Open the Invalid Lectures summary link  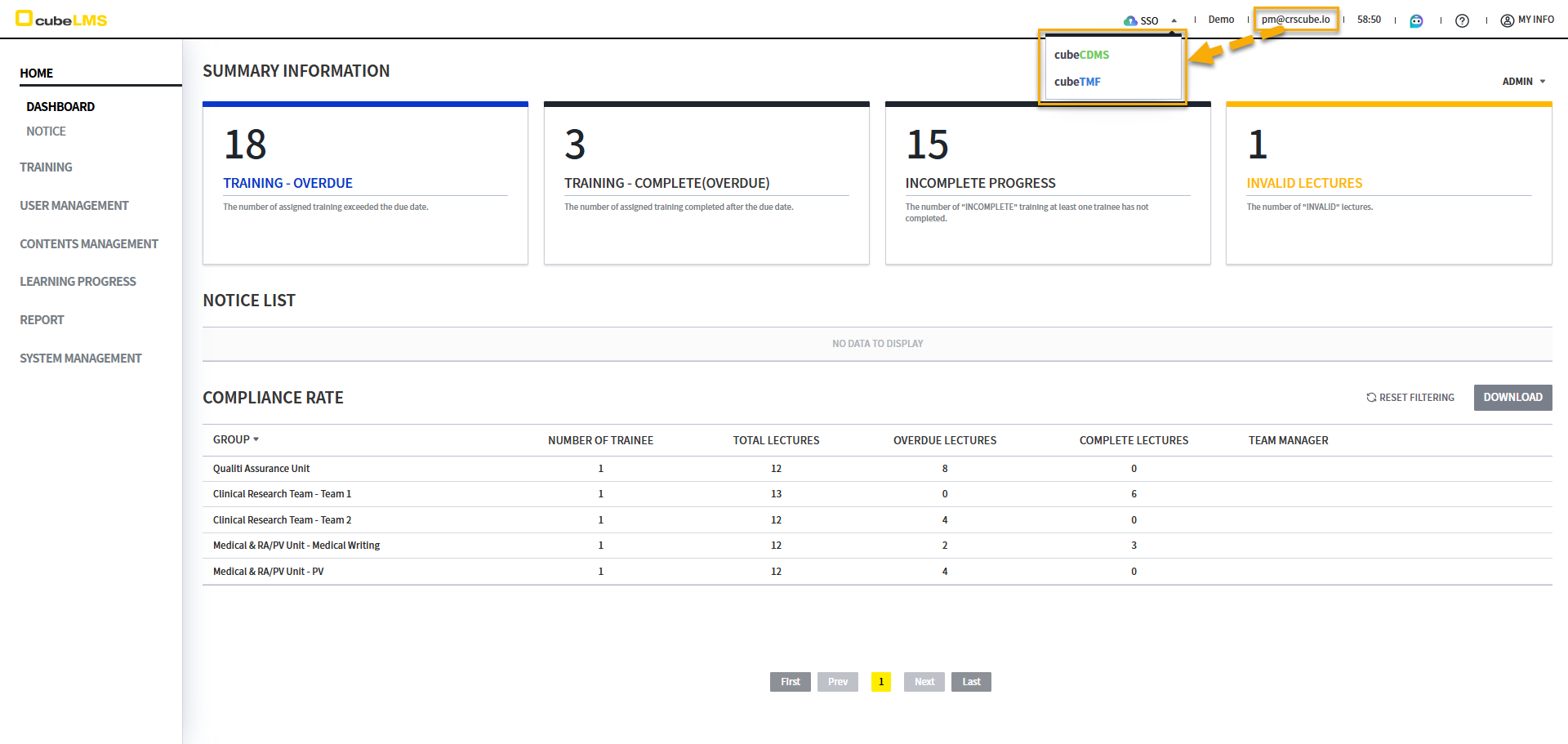click(x=1304, y=184)
